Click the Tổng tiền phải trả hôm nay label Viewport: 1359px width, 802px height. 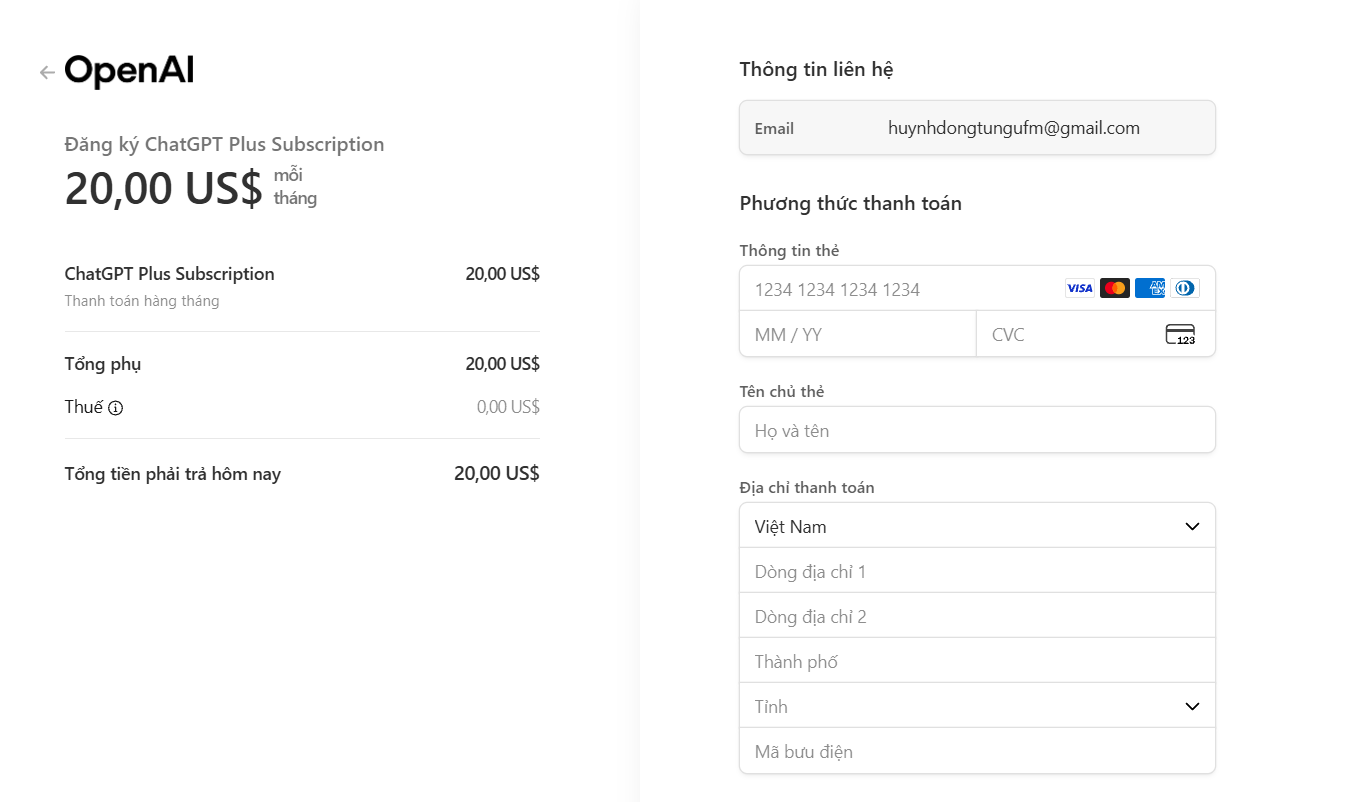click(x=173, y=474)
